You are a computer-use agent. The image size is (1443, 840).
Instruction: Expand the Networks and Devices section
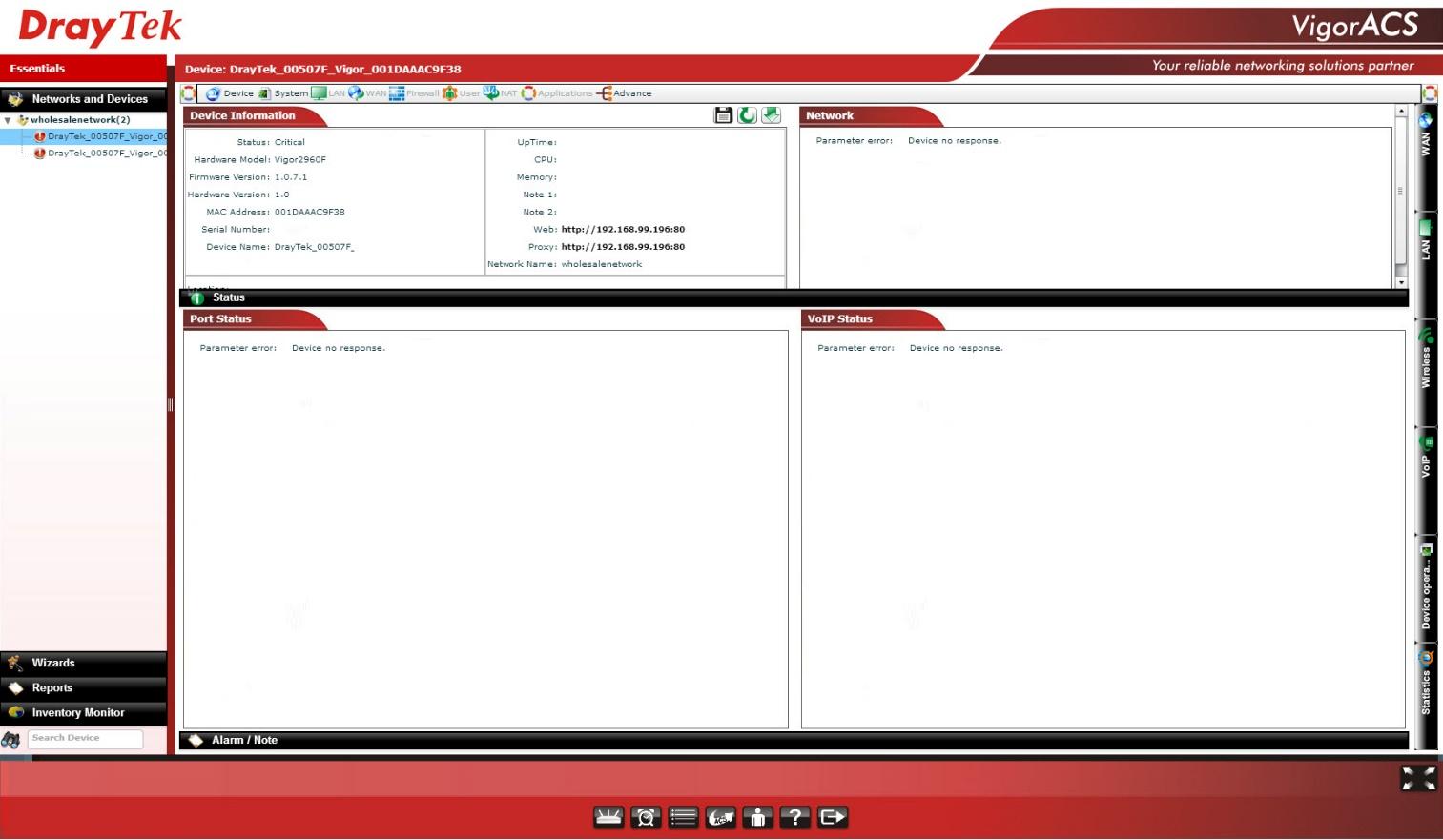click(84, 99)
